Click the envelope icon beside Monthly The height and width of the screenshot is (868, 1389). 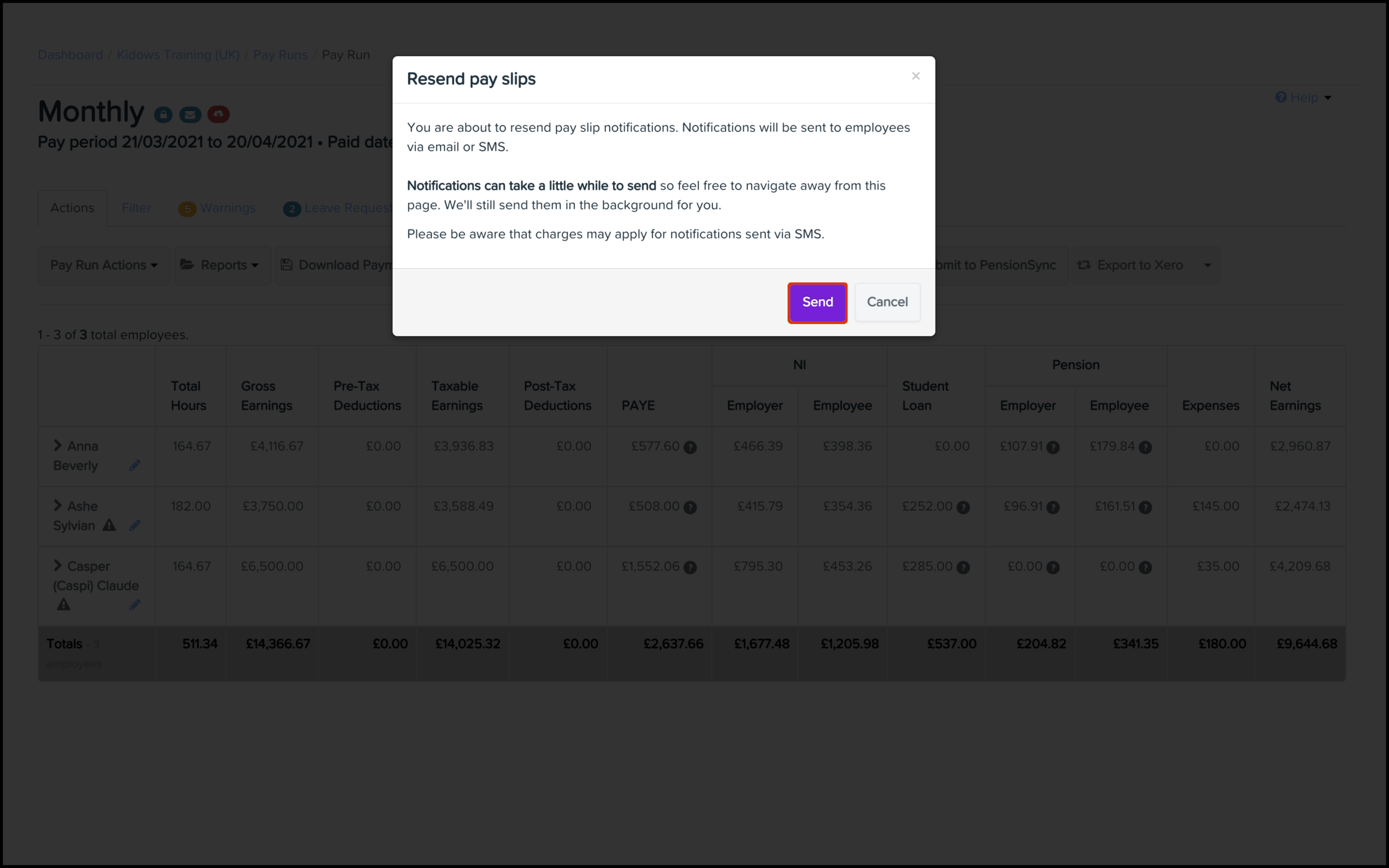click(x=190, y=115)
